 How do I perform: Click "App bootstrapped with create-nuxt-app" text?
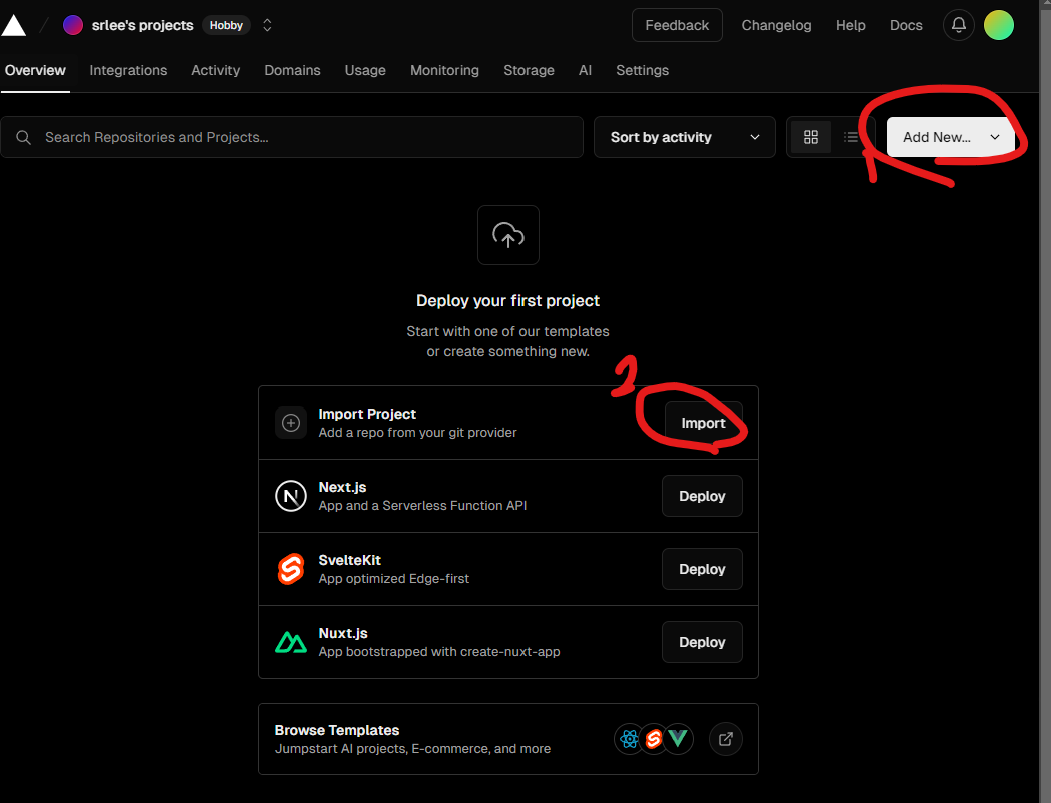point(439,652)
